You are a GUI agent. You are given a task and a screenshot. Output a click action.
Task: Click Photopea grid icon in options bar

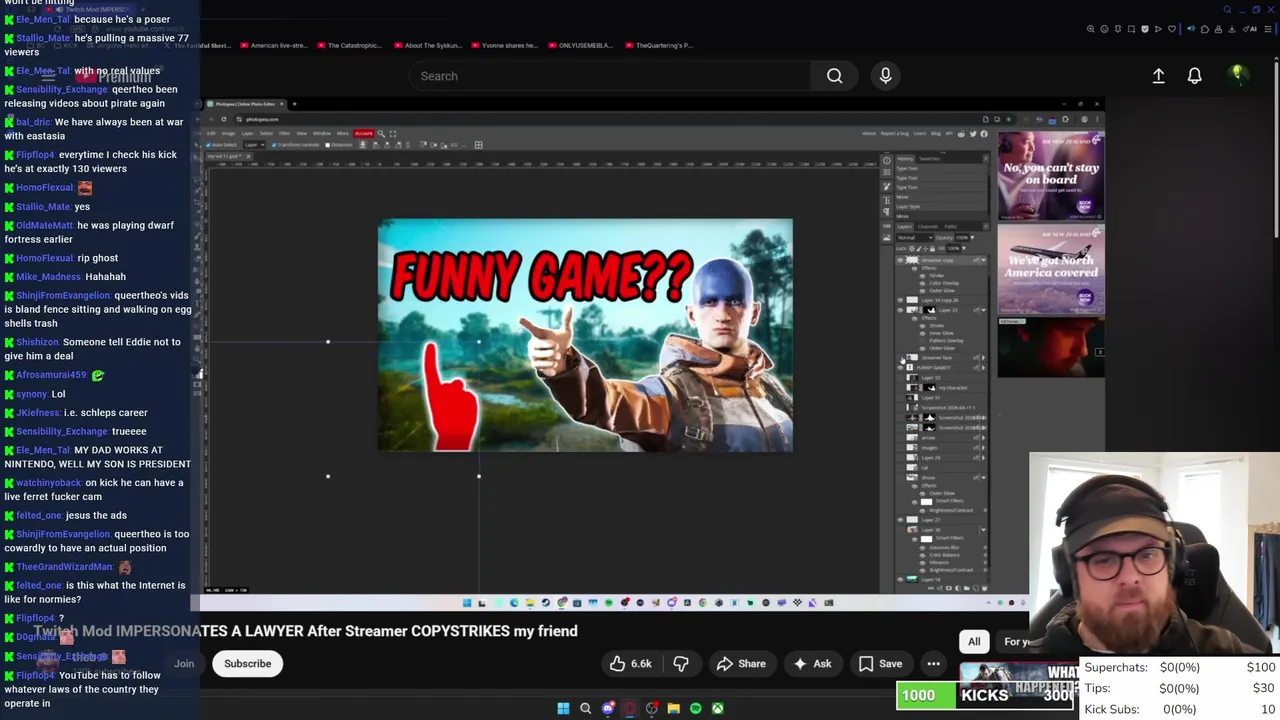pyautogui.click(x=478, y=145)
